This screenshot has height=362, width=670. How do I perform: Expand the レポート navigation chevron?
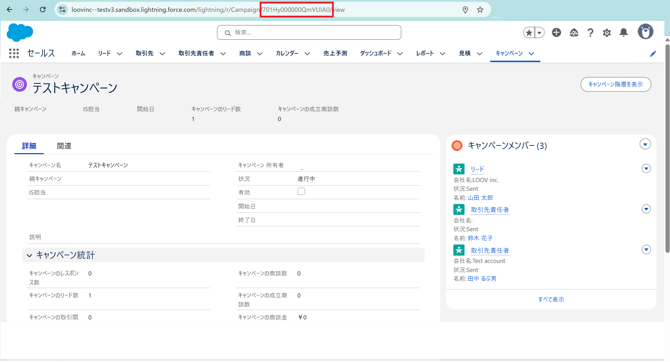[x=442, y=53]
